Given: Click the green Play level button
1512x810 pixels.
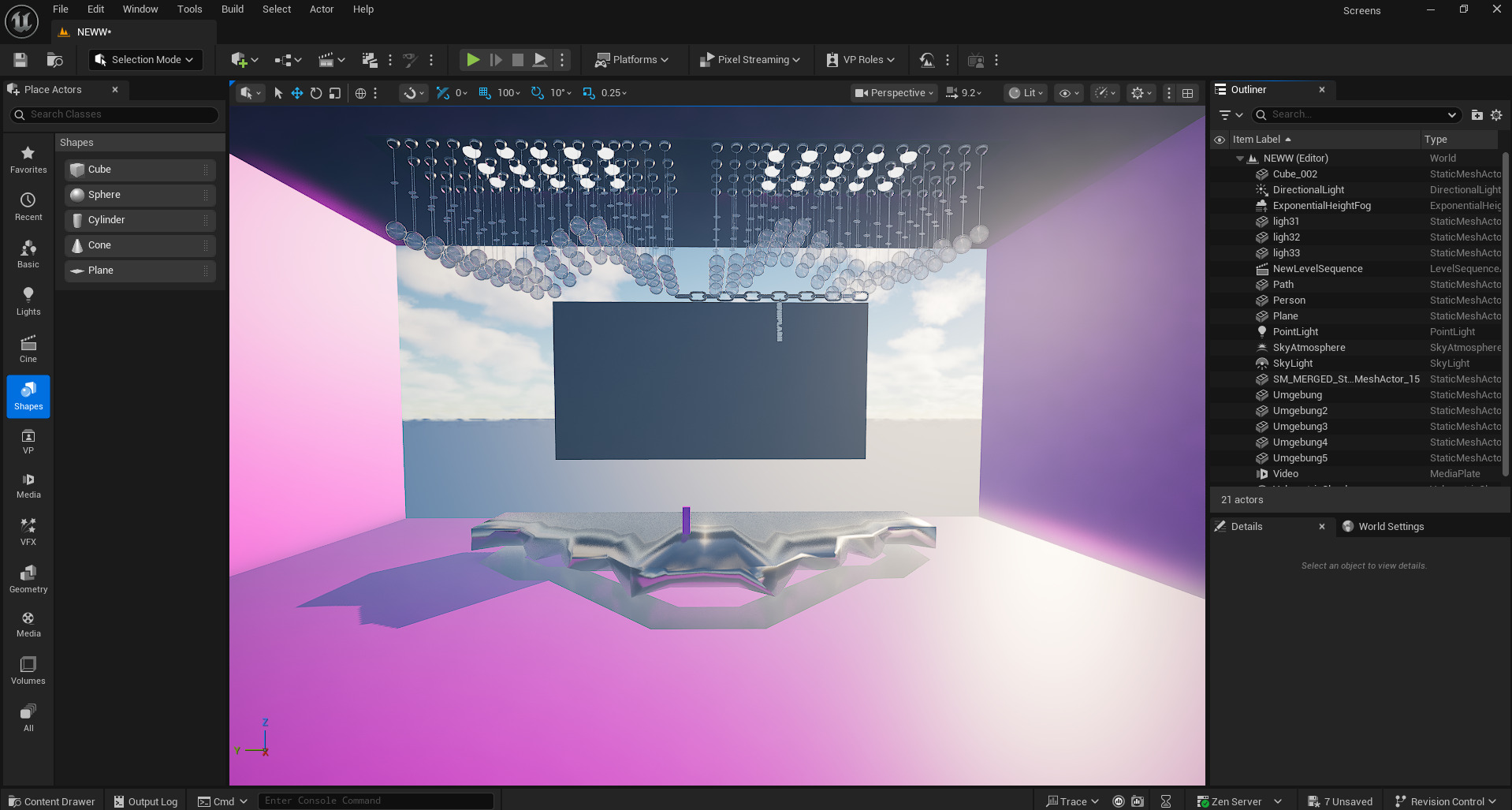Looking at the screenshot, I should 472,60.
